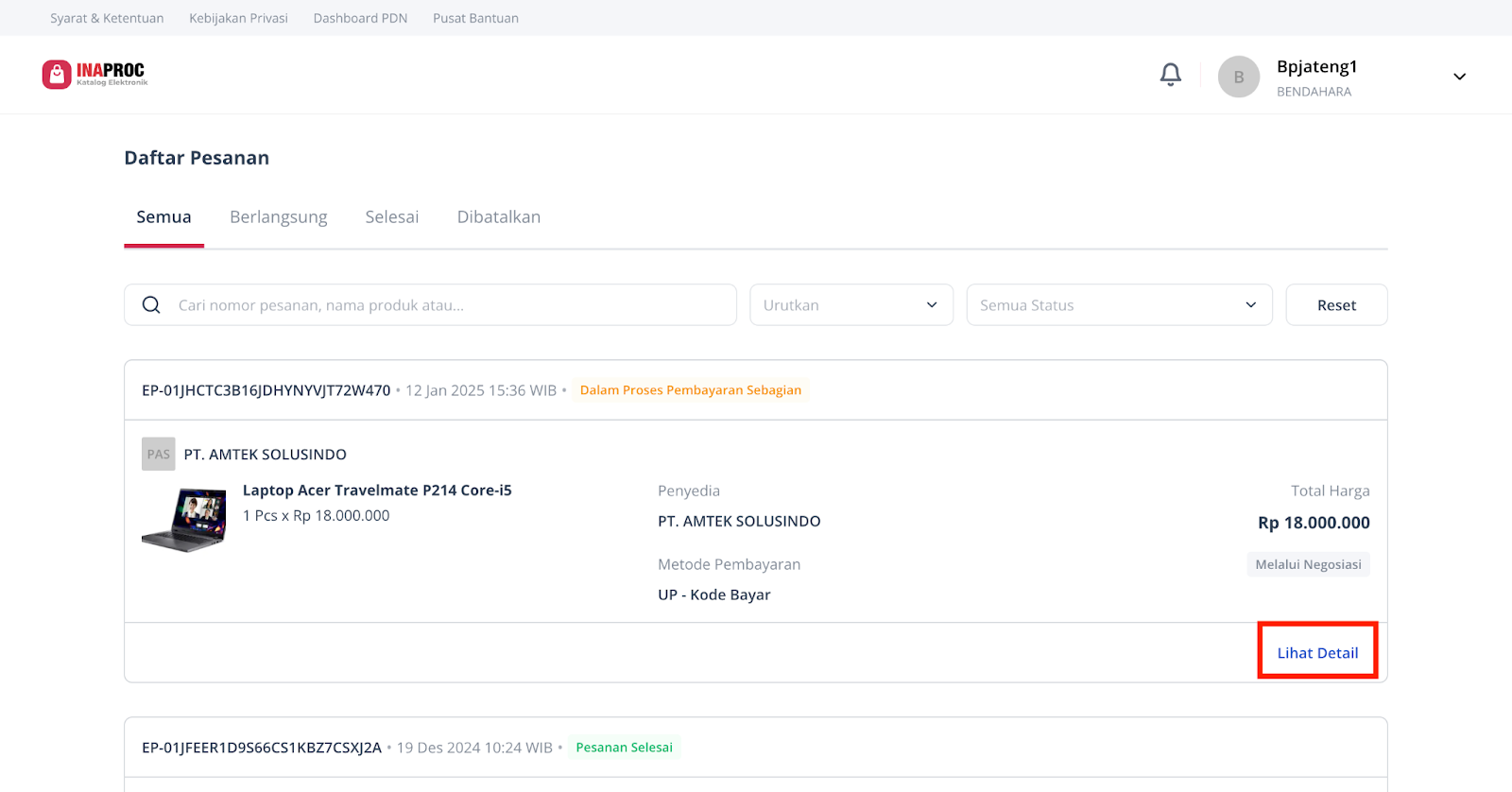
Task: Click Lihat Detail for the laptop order
Action: tap(1317, 653)
